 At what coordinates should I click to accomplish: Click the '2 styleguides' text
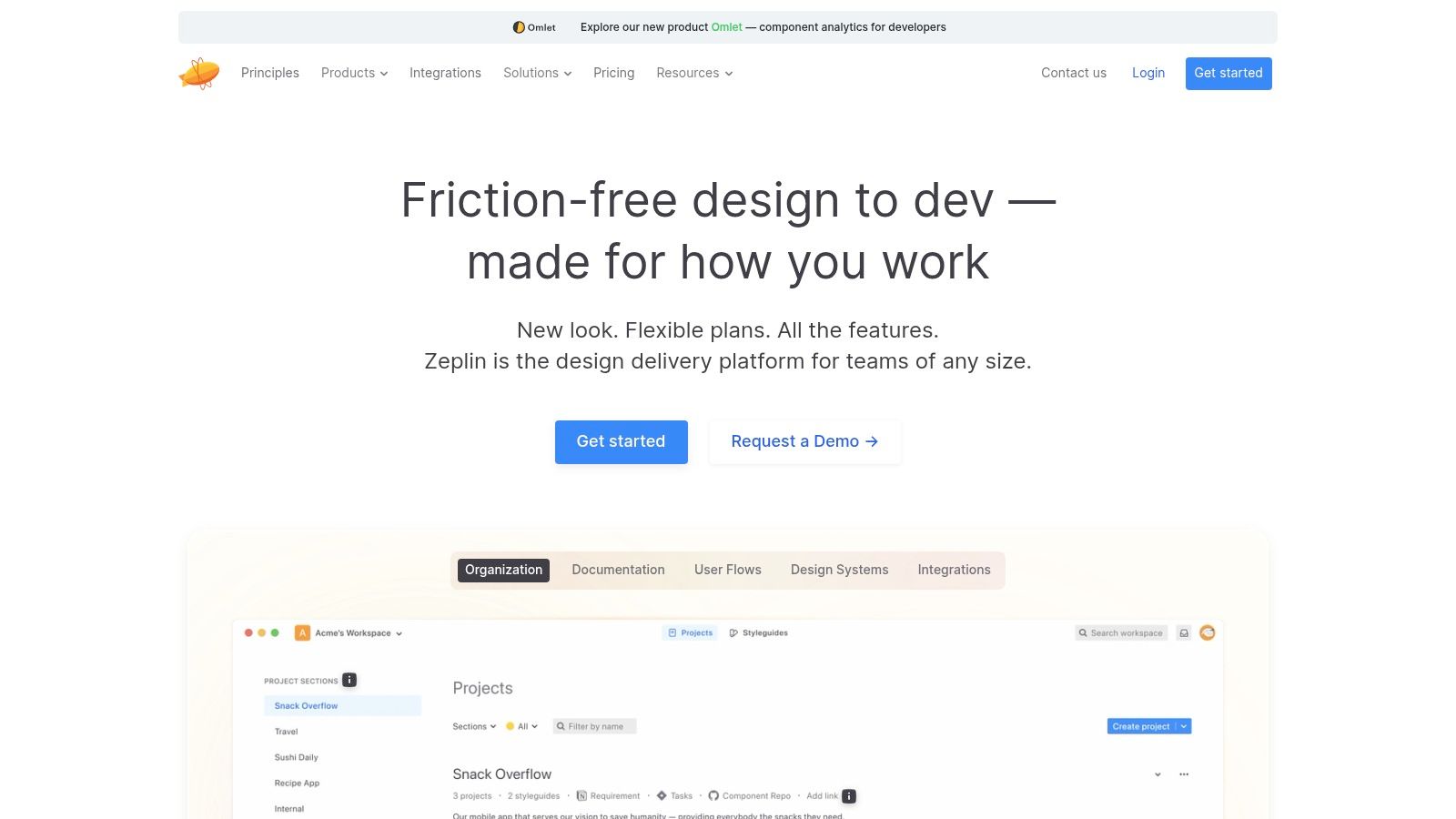point(534,795)
